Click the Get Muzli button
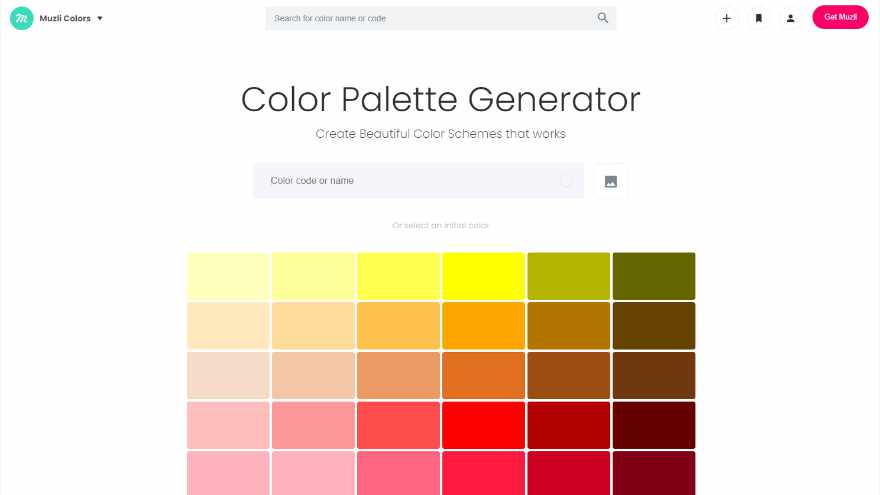The width and height of the screenshot is (880, 495). pos(840,17)
